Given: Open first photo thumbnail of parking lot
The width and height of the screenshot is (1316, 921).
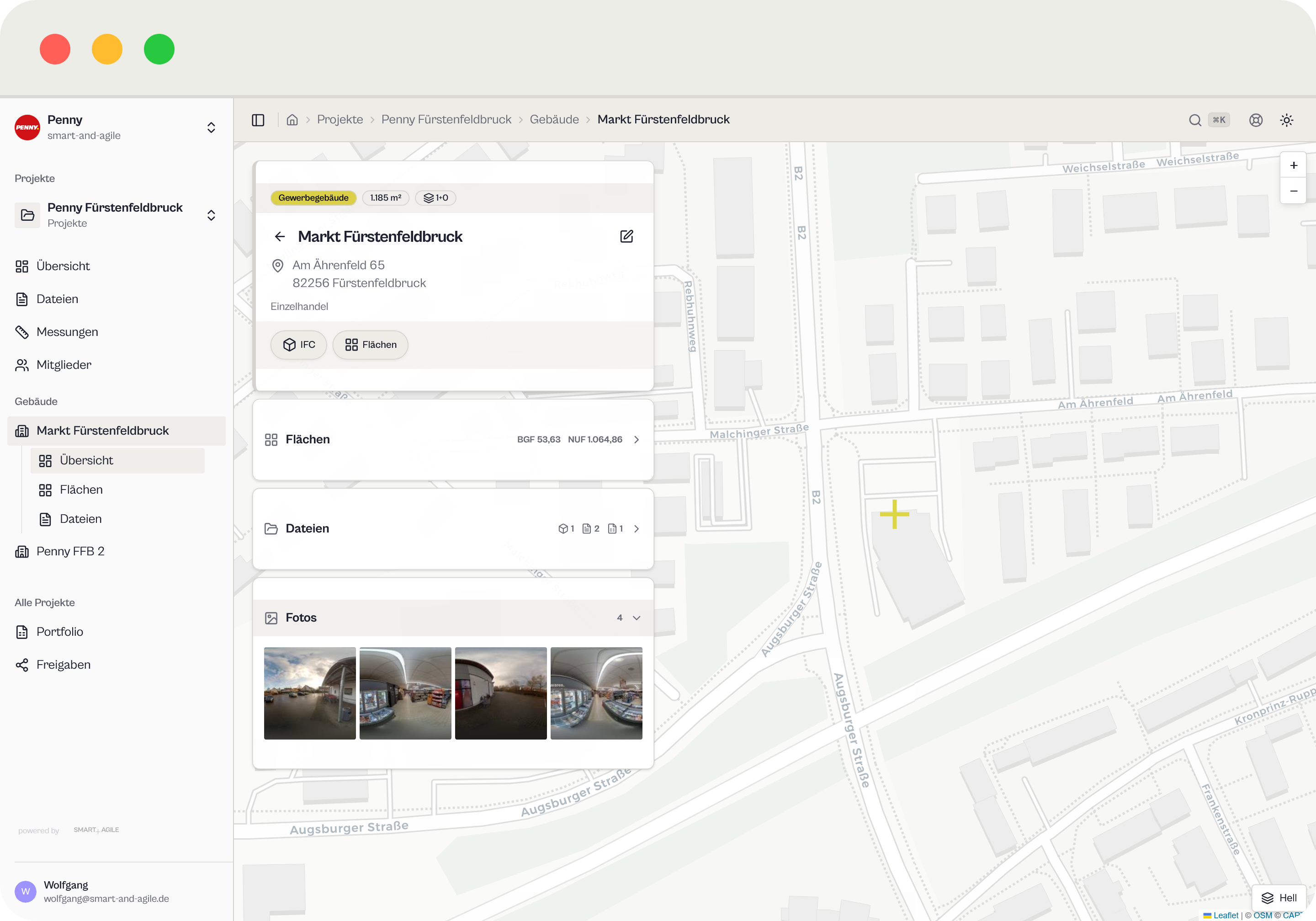Looking at the screenshot, I should coord(310,693).
